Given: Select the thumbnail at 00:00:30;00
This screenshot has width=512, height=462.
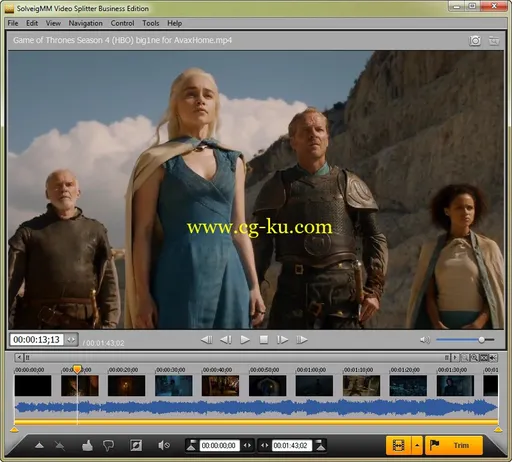Looking at the screenshot, I should 174,386.
